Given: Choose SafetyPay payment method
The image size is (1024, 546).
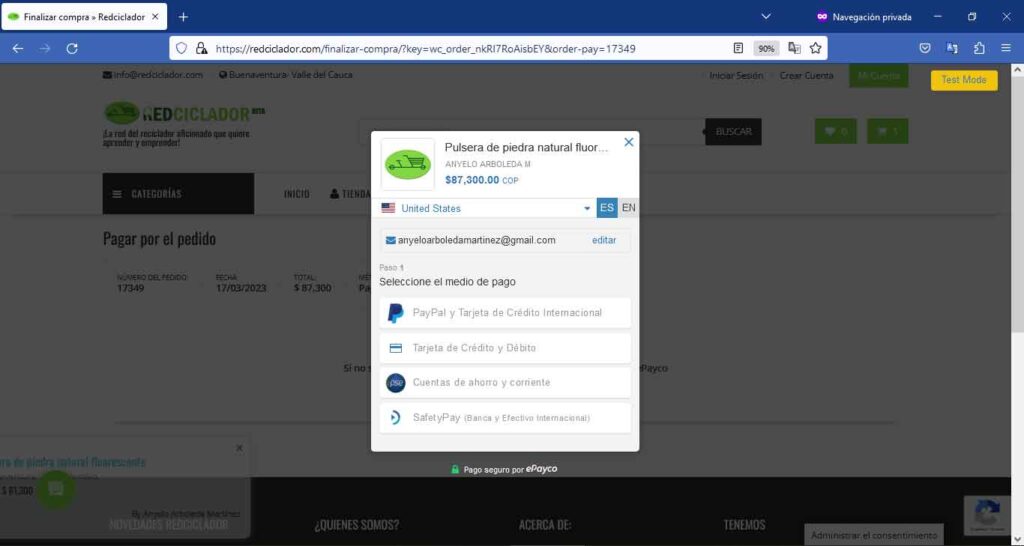Looking at the screenshot, I should [x=505, y=417].
